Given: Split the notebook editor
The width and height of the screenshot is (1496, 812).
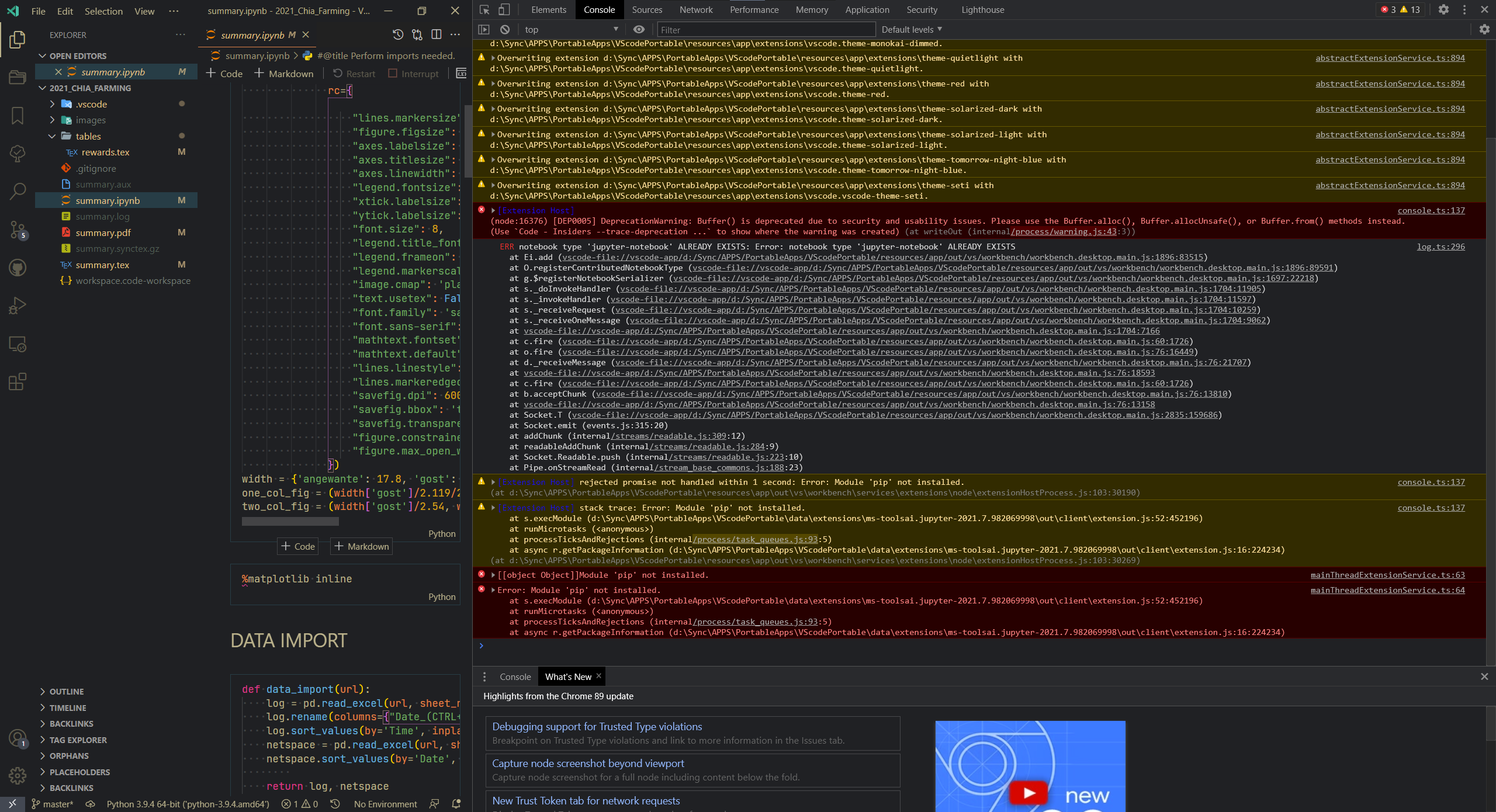Looking at the screenshot, I should [437, 34].
